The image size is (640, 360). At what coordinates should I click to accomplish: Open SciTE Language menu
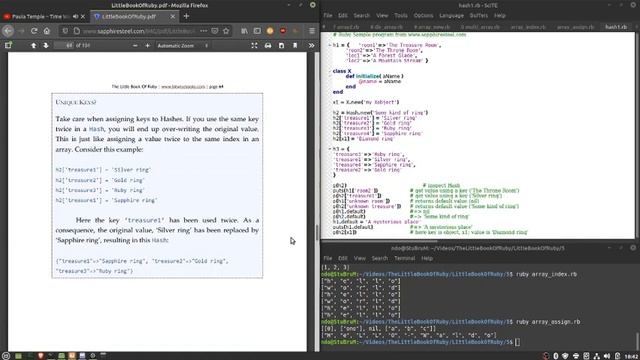[451, 16]
